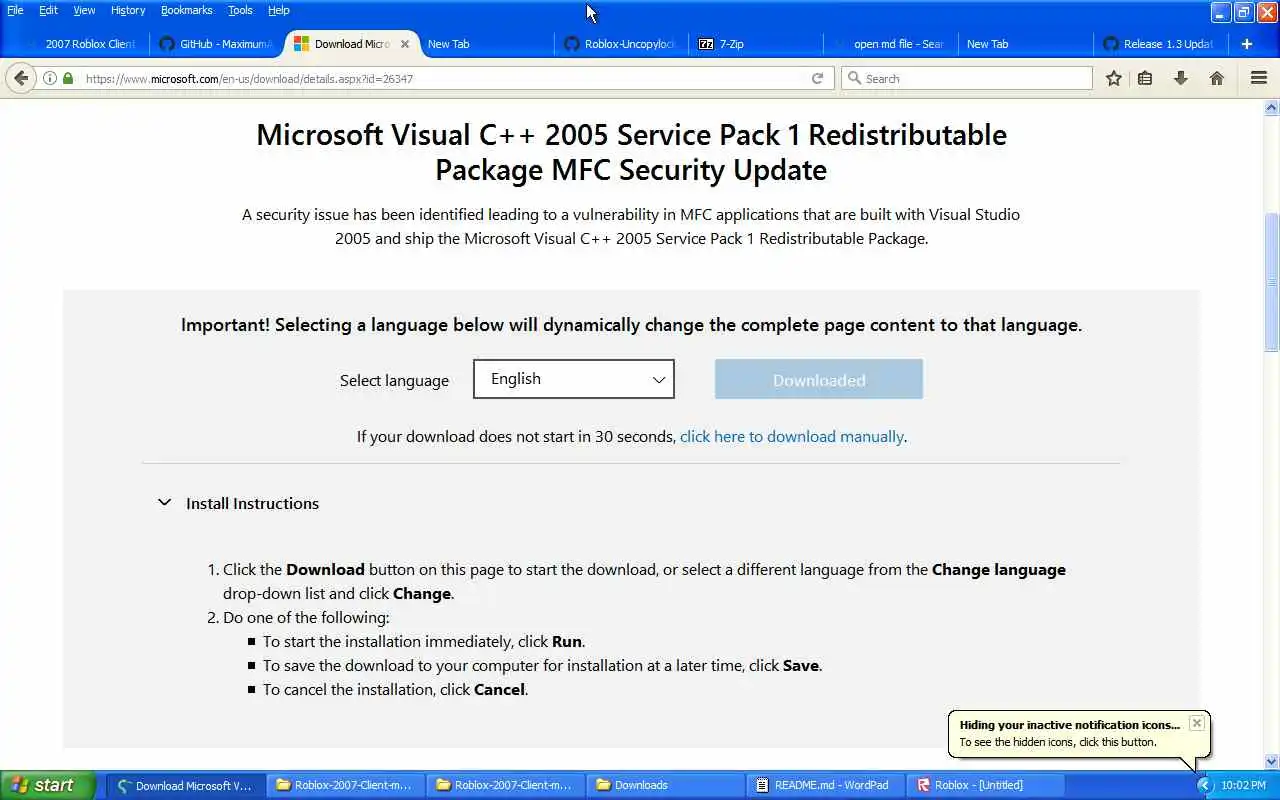Open the Tools menu
The height and width of the screenshot is (800, 1280).
[240, 10]
